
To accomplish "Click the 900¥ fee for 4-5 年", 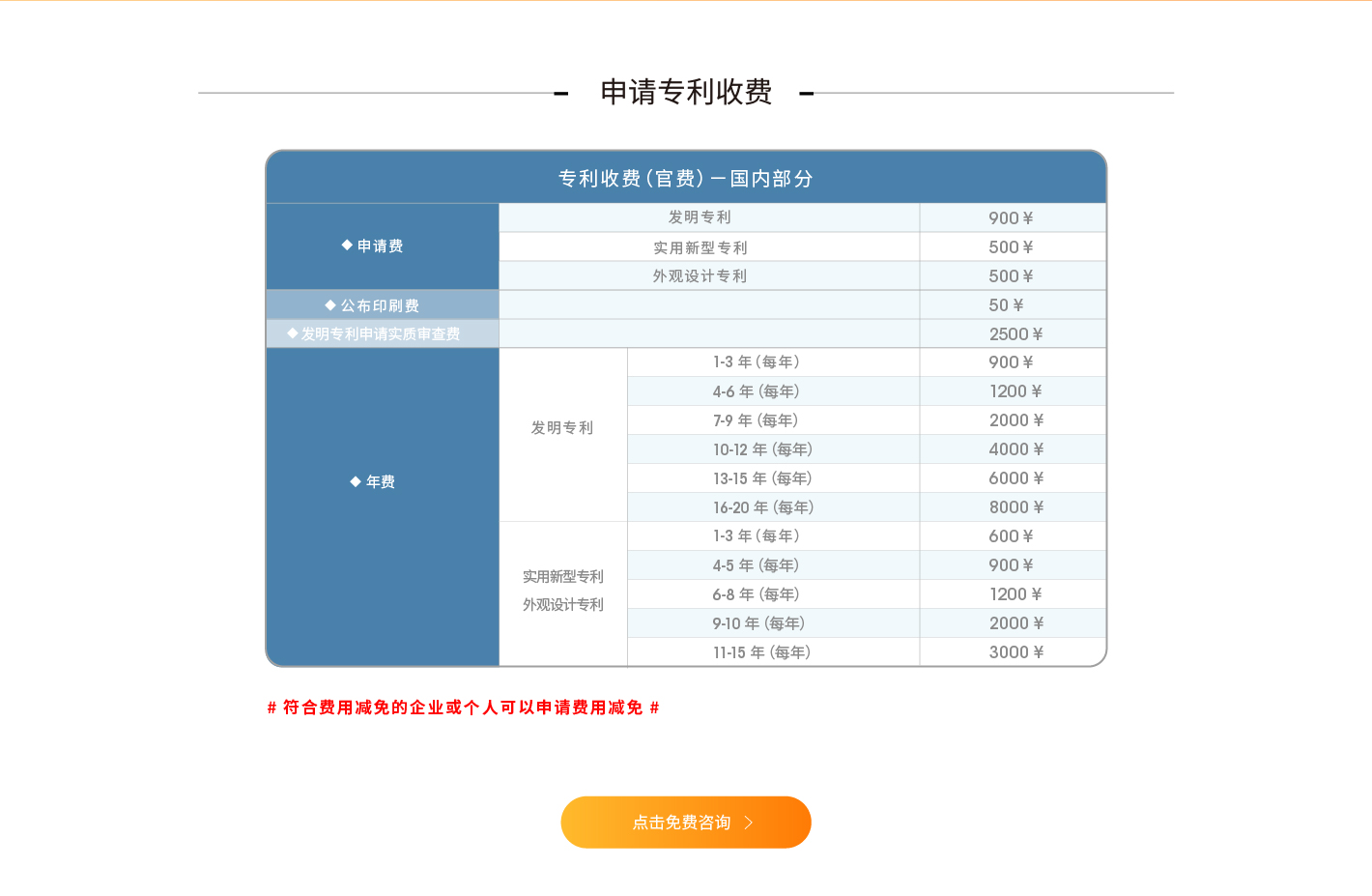I will pyautogui.click(x=1011, y=565).
